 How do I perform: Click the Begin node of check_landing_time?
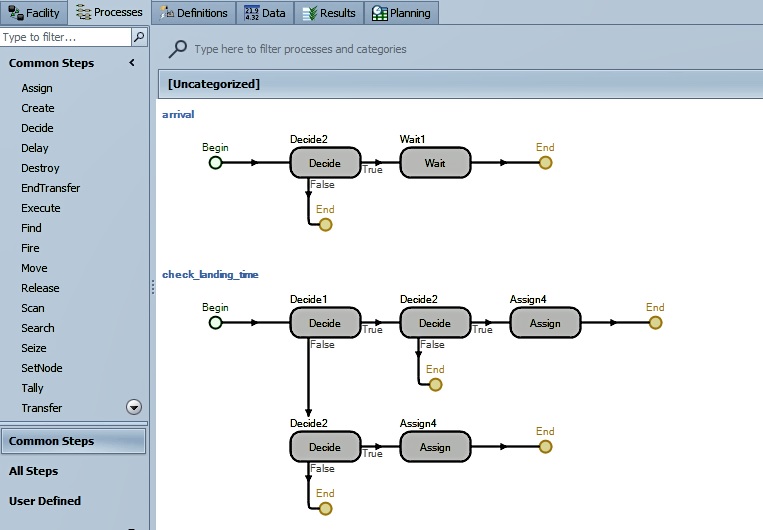215,323
